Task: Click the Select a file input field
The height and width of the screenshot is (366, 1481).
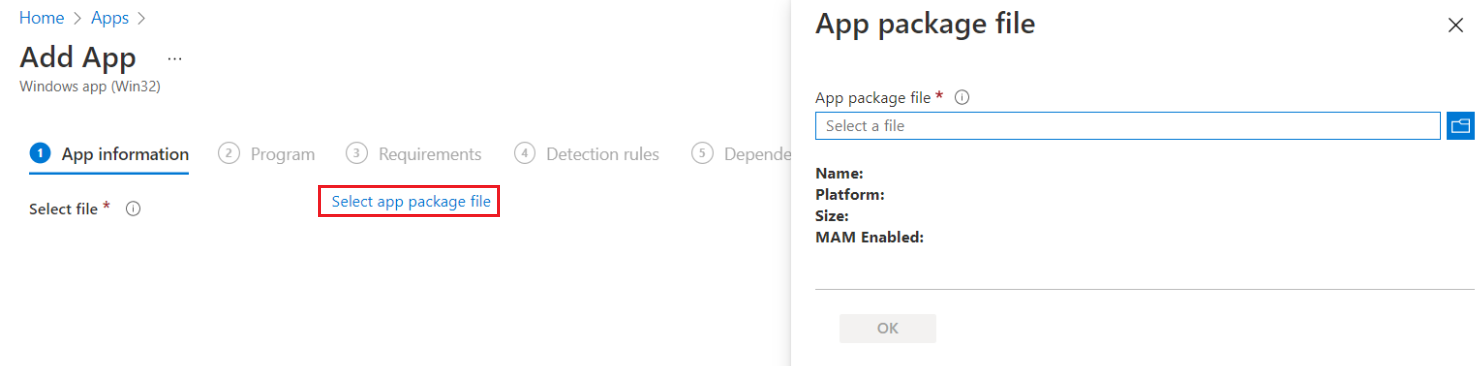Action: pos(1128,126)
